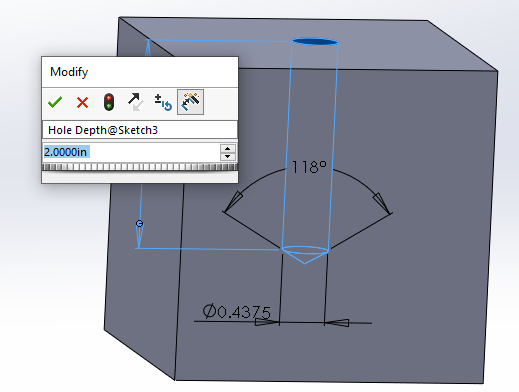This screenshot has width=519, height=392.
Task: Click the Rebuild traffic light icon
Action: (109, 102)
